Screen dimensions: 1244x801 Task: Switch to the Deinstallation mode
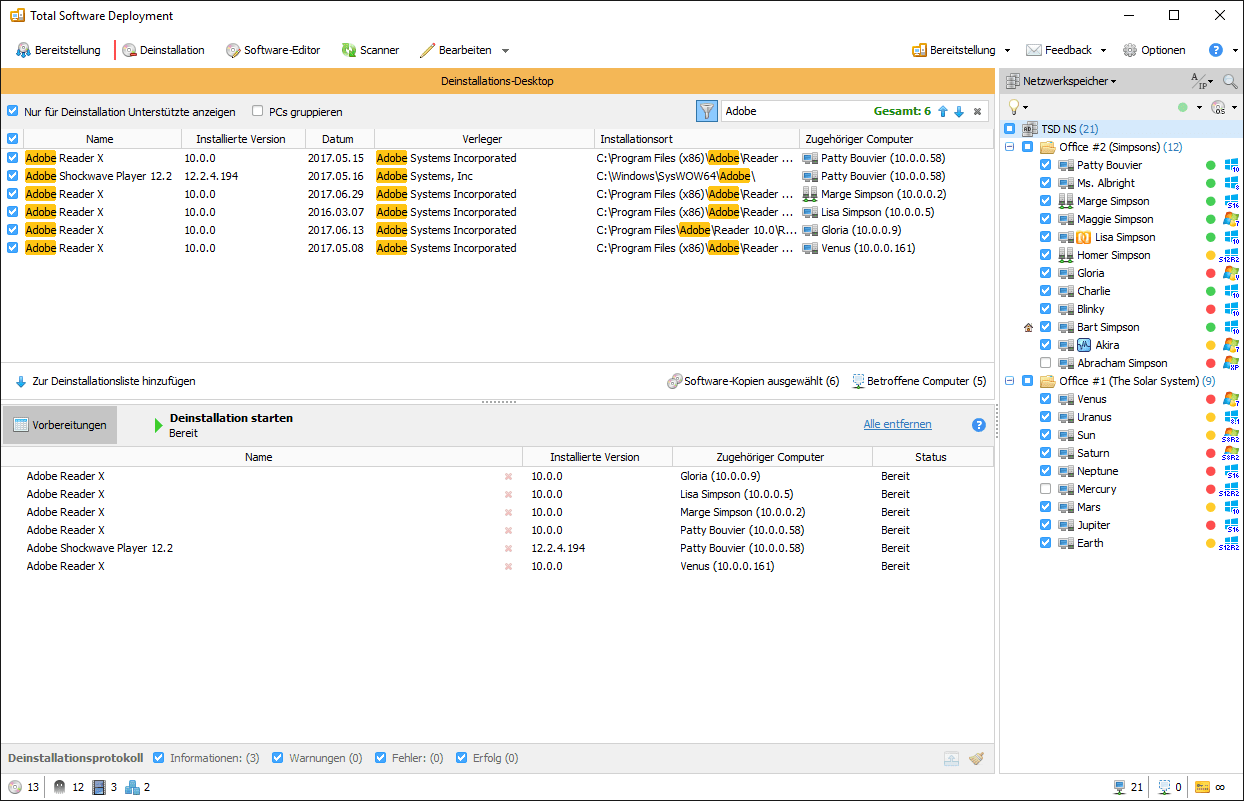point(163,50)
